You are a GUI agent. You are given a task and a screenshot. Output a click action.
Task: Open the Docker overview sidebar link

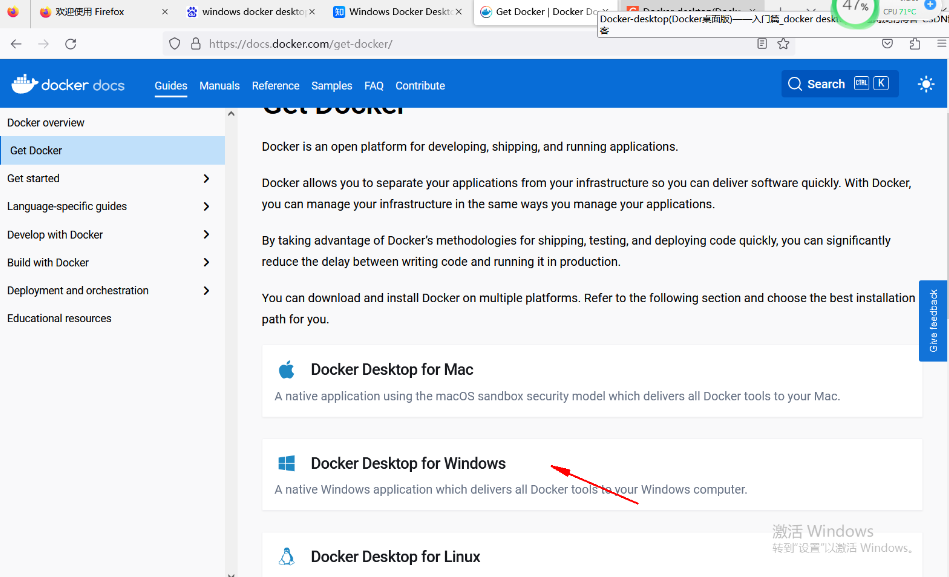(x=46, y=123)
